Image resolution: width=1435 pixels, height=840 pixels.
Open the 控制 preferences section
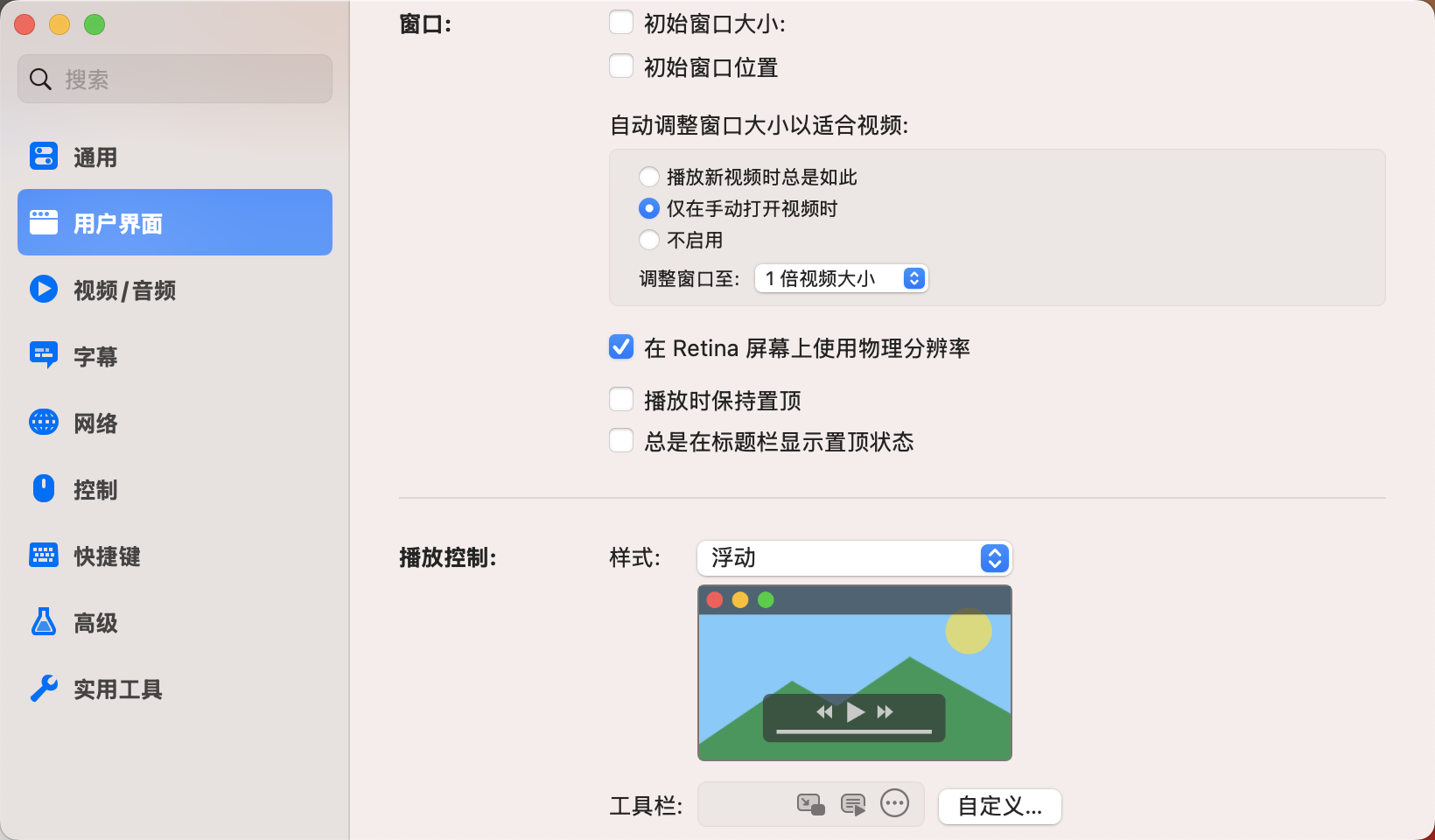pos(96,489)
